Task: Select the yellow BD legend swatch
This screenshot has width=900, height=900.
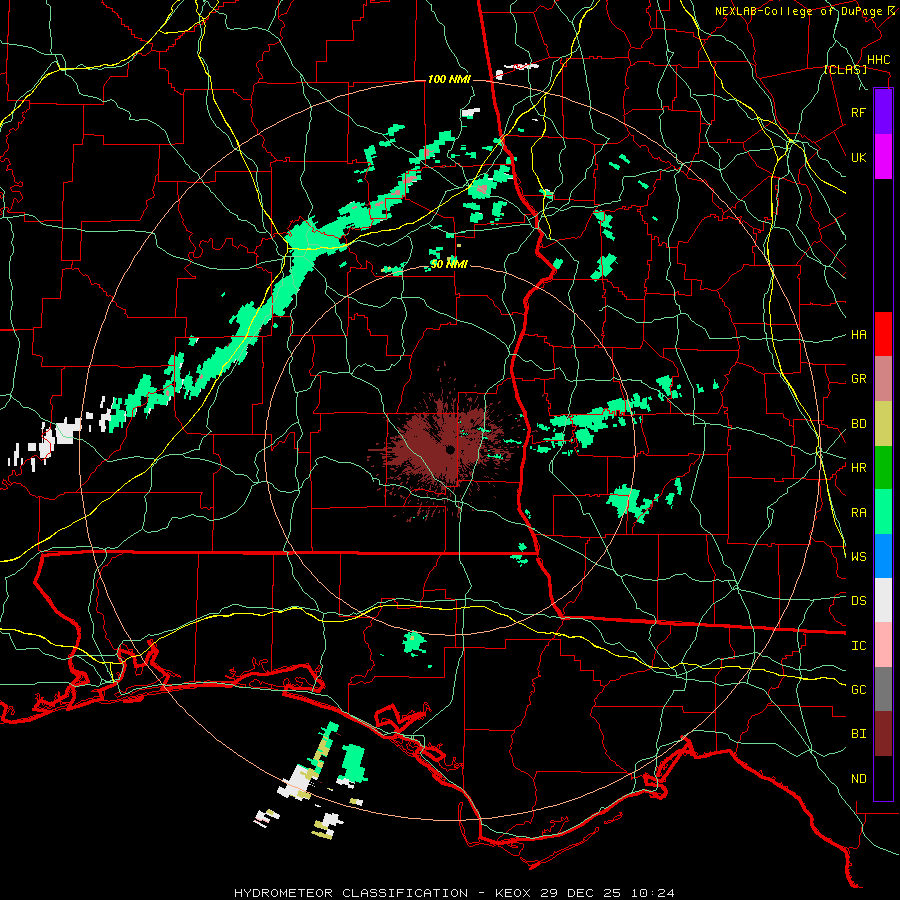Action: tap(883, 424)
